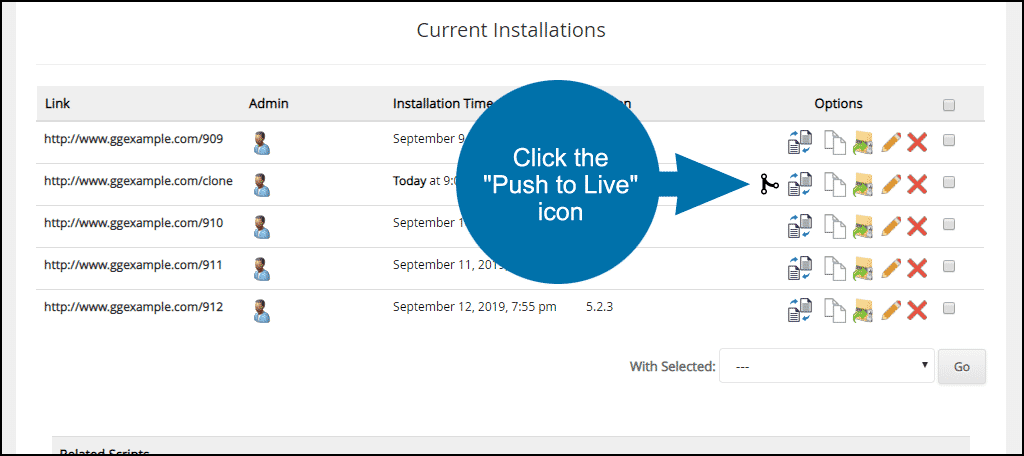The image size is (1024, 456).
Task: Select the checkbox for the ggexample.com/911 row
Action: pyautogui.click(x=949, y=266)
